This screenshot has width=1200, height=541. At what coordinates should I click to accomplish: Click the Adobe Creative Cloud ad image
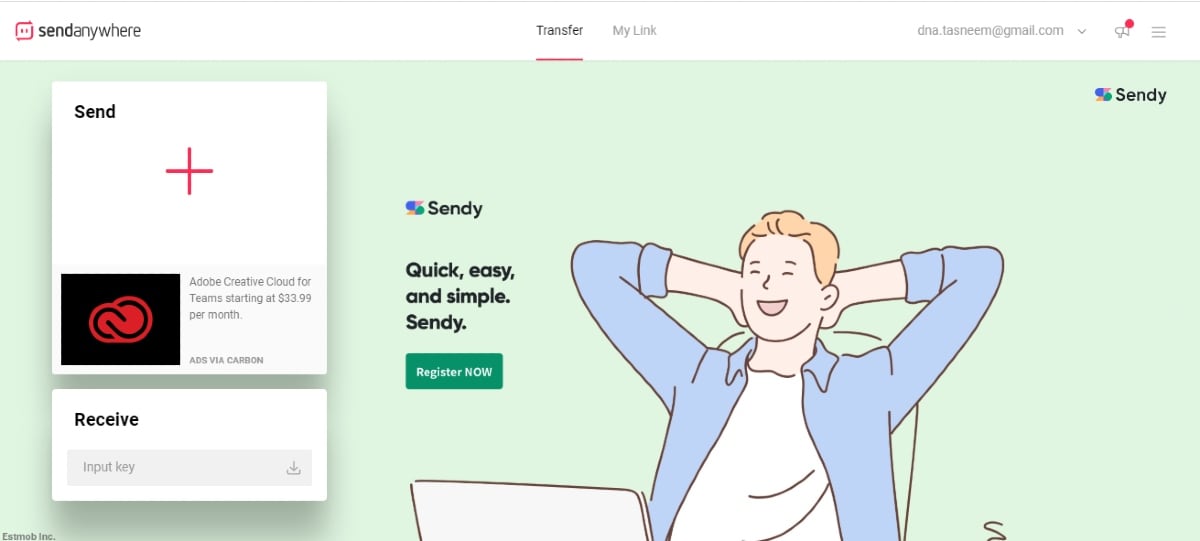121,319
